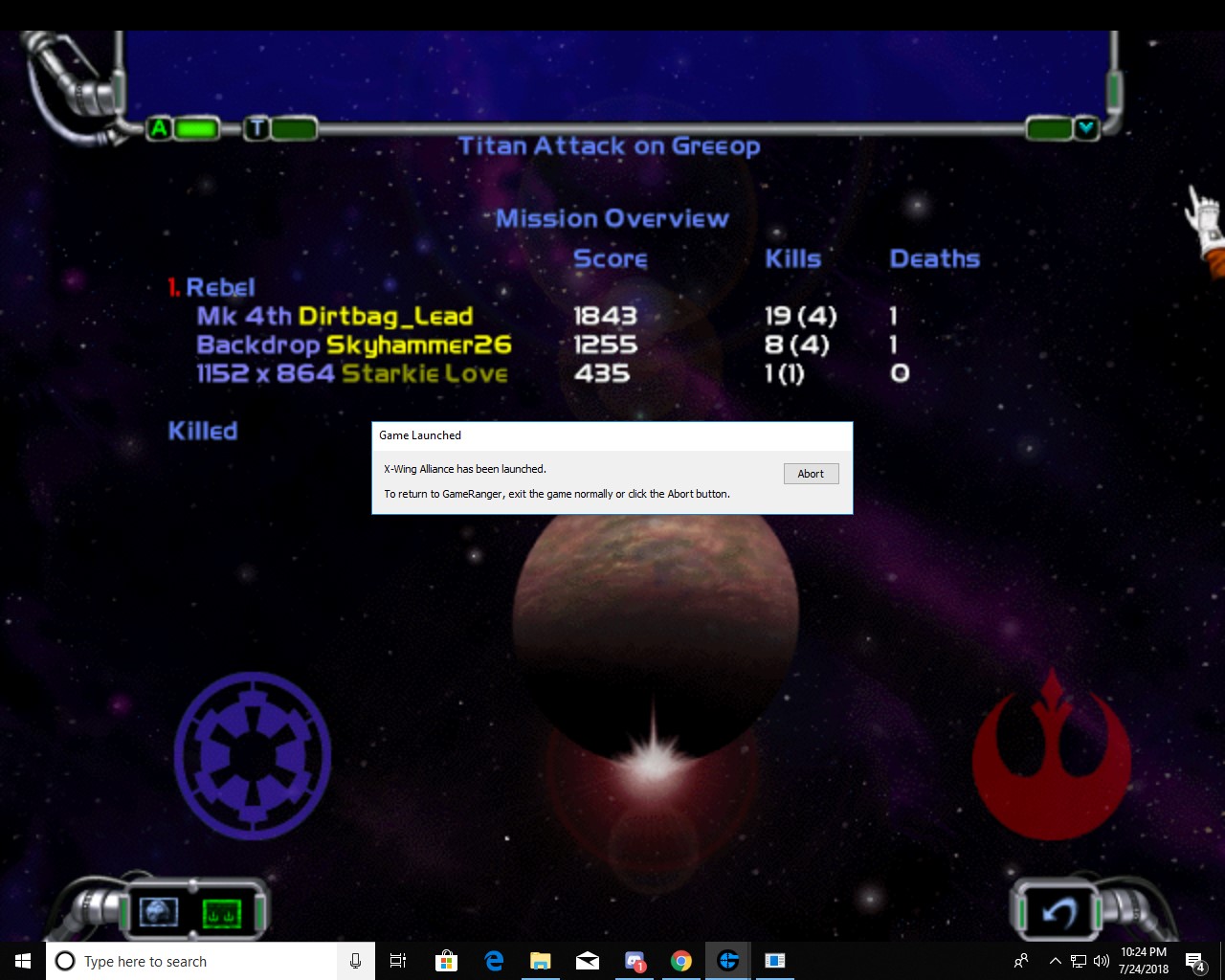
Task: Select player Dirtbag_Lead in the score list
Action: [x=386, y=316]
